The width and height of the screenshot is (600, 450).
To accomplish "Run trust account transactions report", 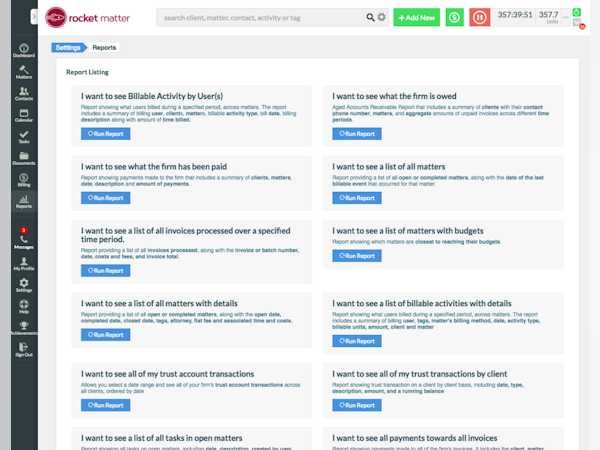I will point(106,405).
